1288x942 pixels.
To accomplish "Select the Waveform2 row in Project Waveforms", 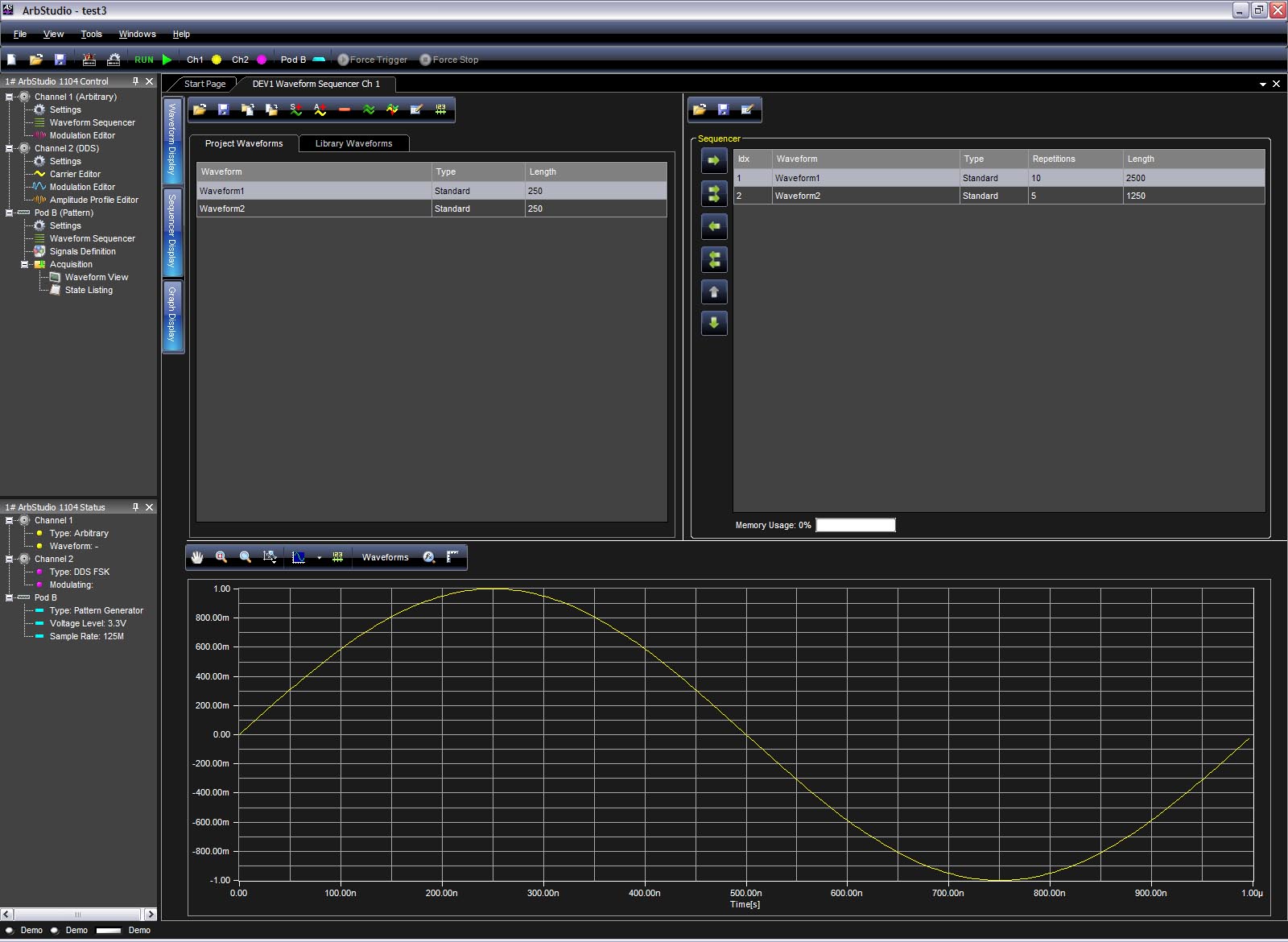I will tap(431, 209).
